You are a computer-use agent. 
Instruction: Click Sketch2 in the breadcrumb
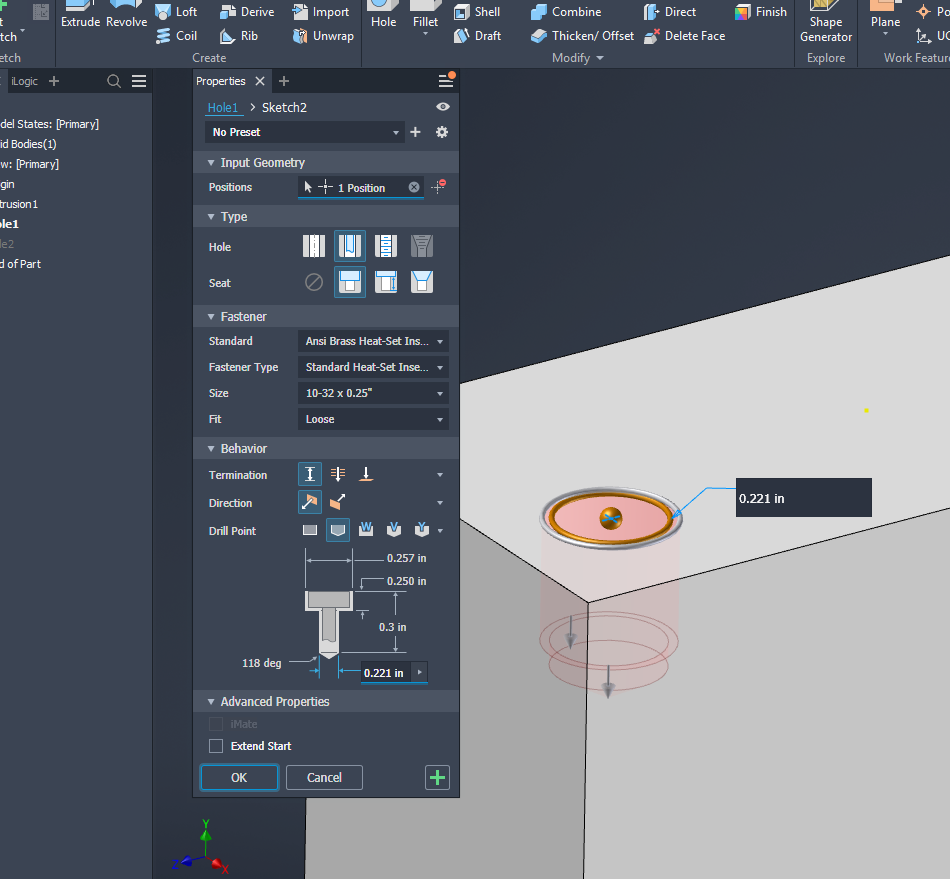tap(284, 107)
